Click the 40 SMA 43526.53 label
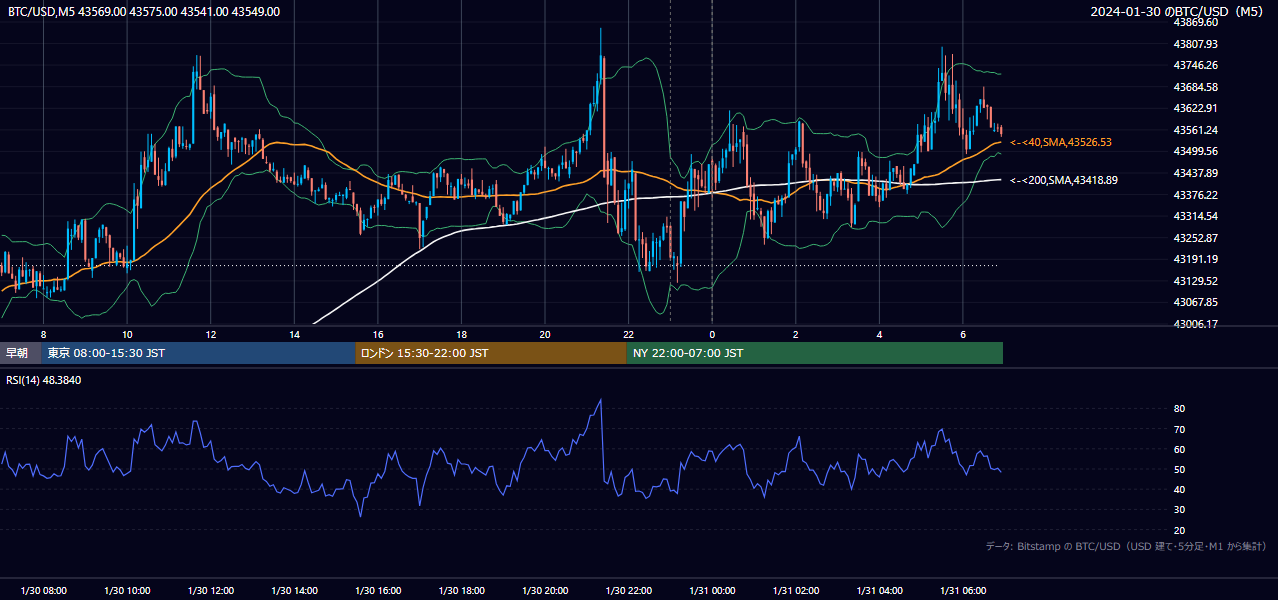Screen dimensions: 1278x600 (x=1061, y=142)
